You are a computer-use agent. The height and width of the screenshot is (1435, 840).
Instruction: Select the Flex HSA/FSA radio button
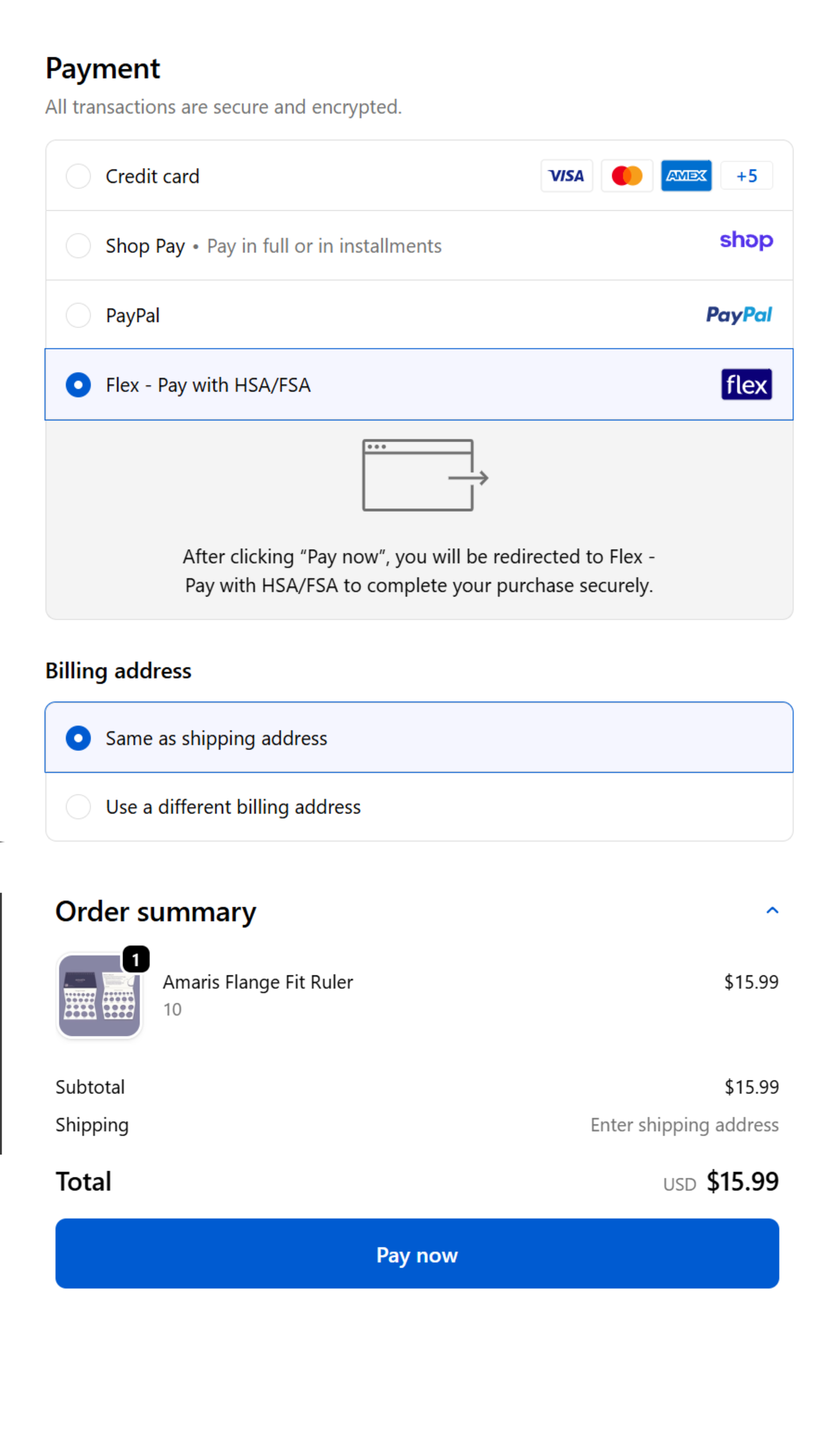coord(79,385)
